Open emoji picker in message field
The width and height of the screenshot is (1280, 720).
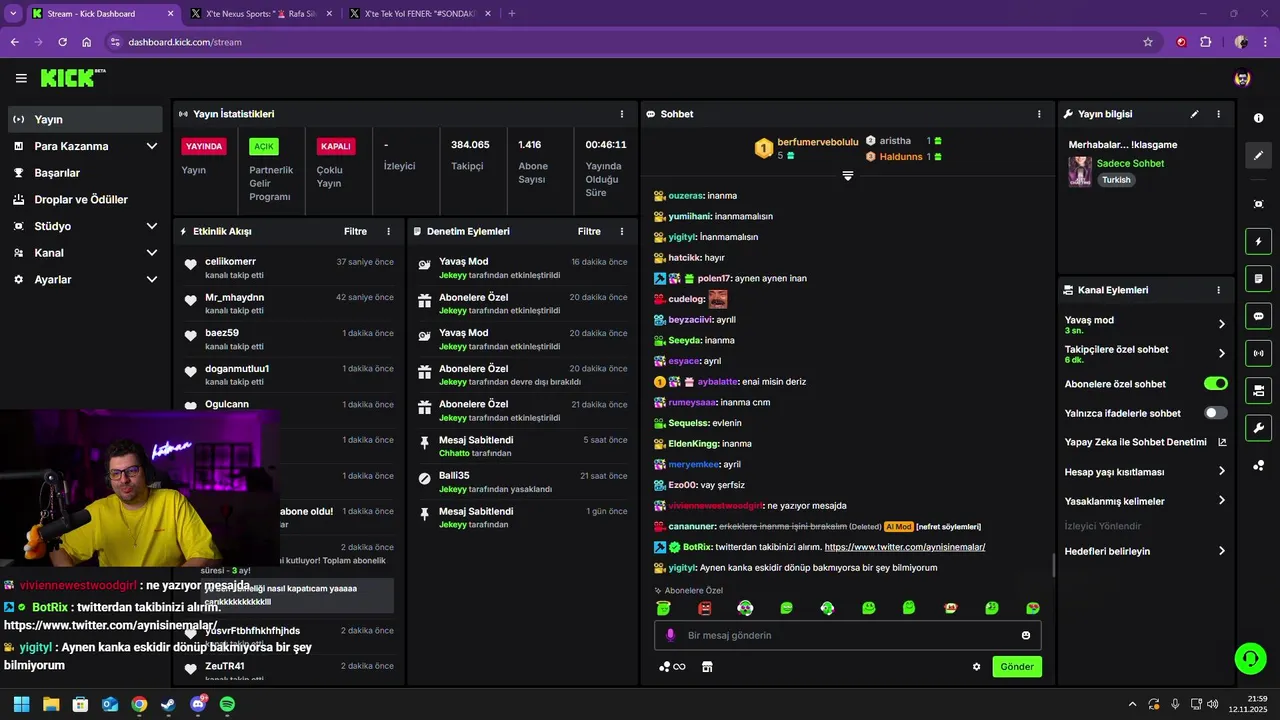click(1026, 635)
